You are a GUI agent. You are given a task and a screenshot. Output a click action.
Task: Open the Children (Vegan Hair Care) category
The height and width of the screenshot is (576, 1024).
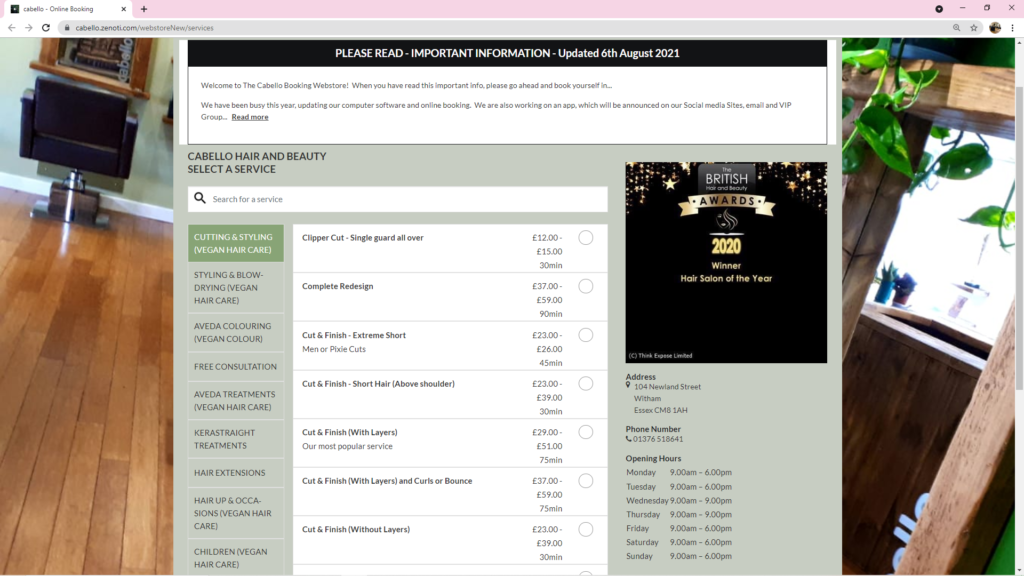pos(236,558)
